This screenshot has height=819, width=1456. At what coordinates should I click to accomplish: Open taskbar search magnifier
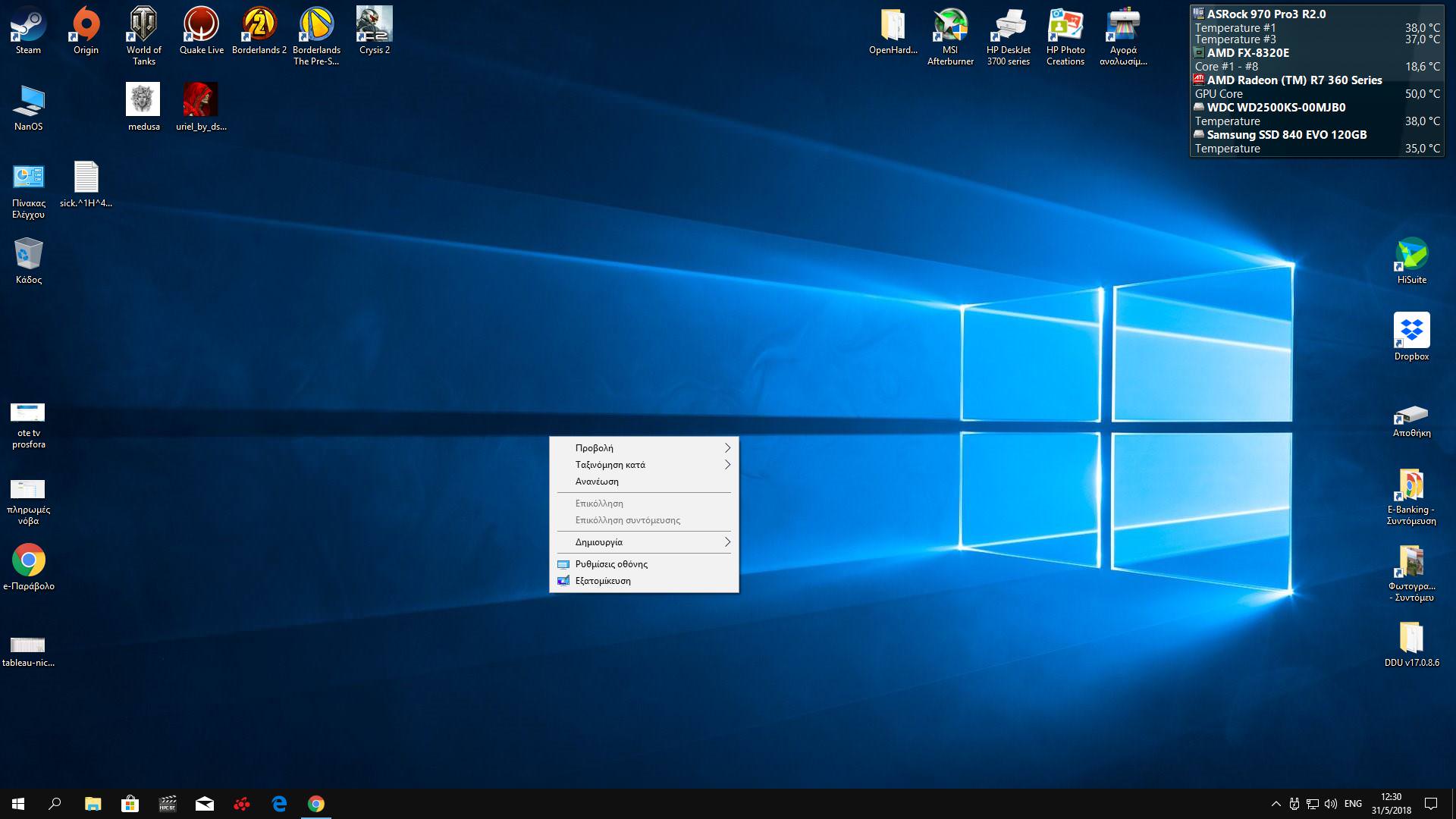coord(55,804)
